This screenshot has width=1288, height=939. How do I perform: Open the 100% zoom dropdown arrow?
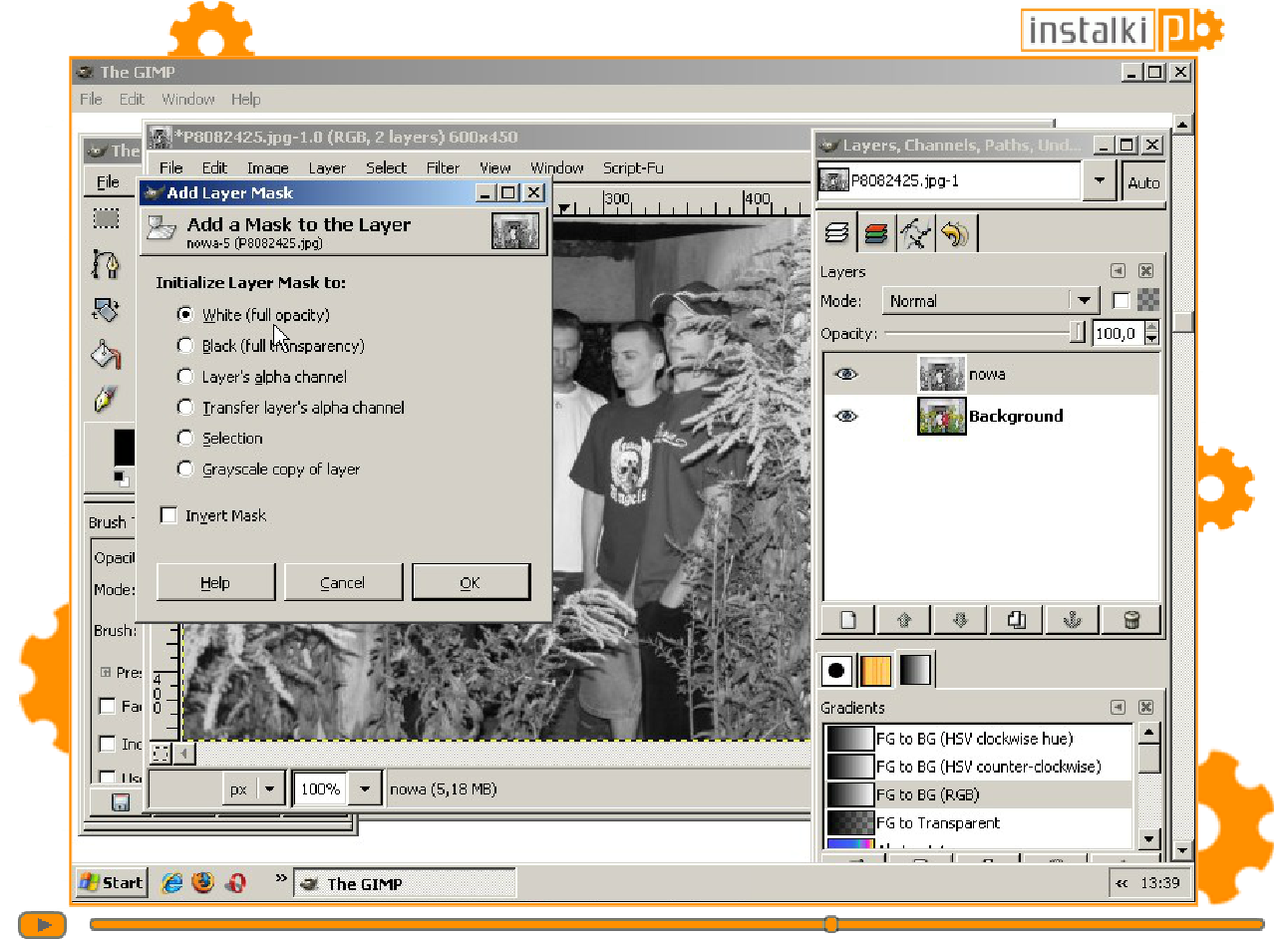[x=365, y=788]
